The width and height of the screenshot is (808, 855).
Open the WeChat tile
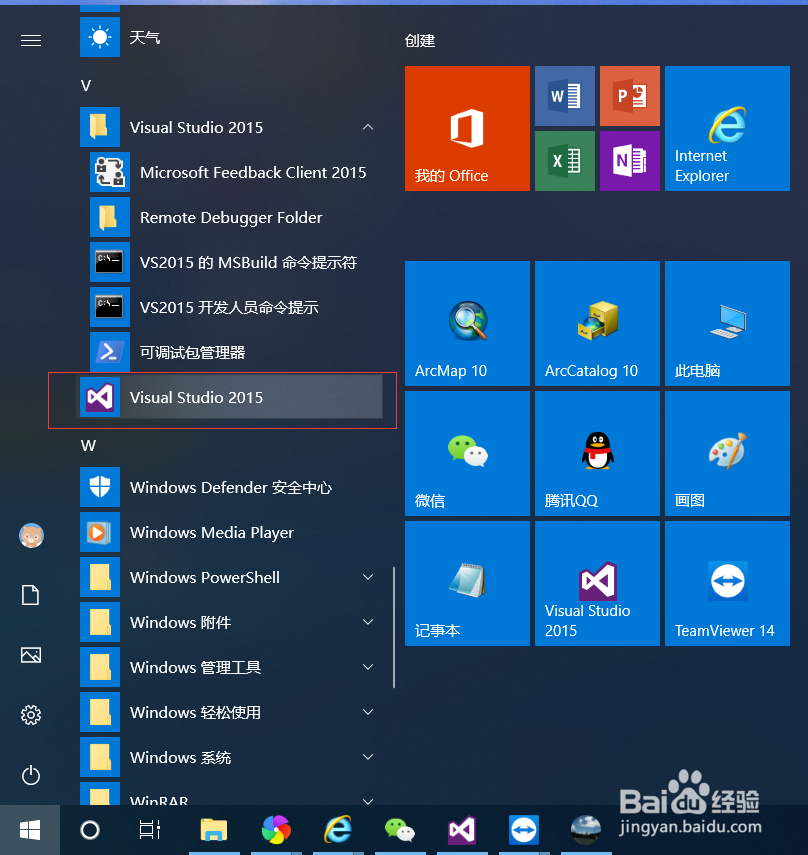(467, 454)
